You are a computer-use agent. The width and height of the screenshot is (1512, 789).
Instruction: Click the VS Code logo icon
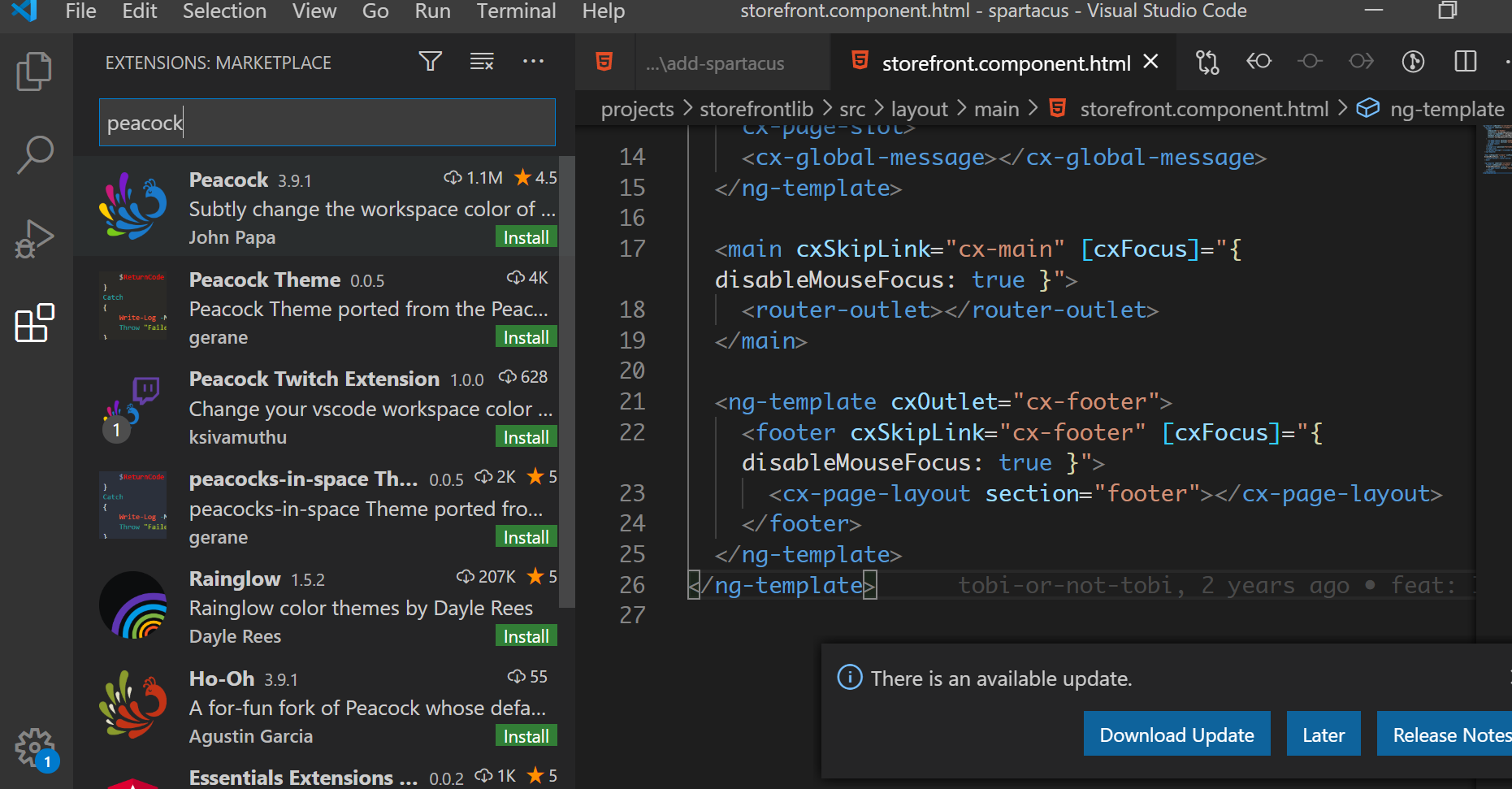(24, 11)
